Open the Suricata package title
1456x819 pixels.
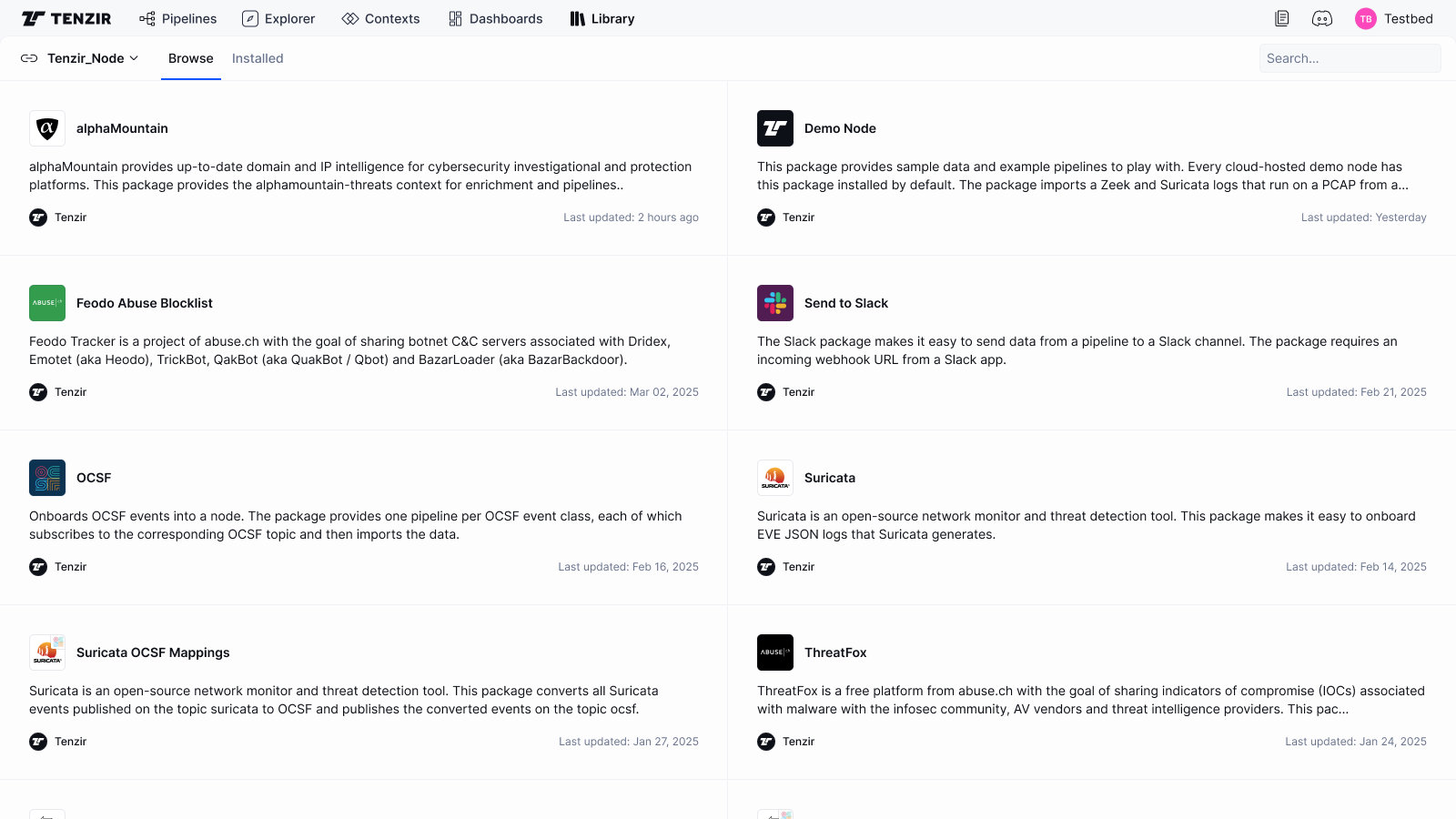click(829, 478)
